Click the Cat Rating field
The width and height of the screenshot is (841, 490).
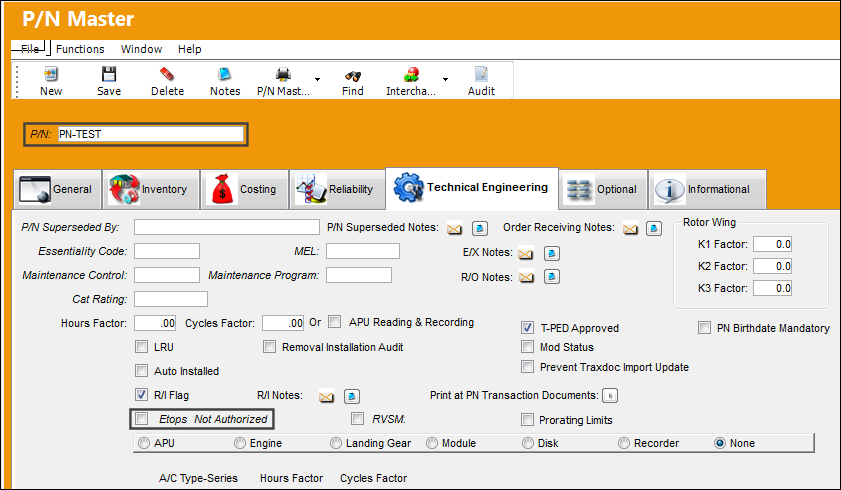tap(171, 299)
